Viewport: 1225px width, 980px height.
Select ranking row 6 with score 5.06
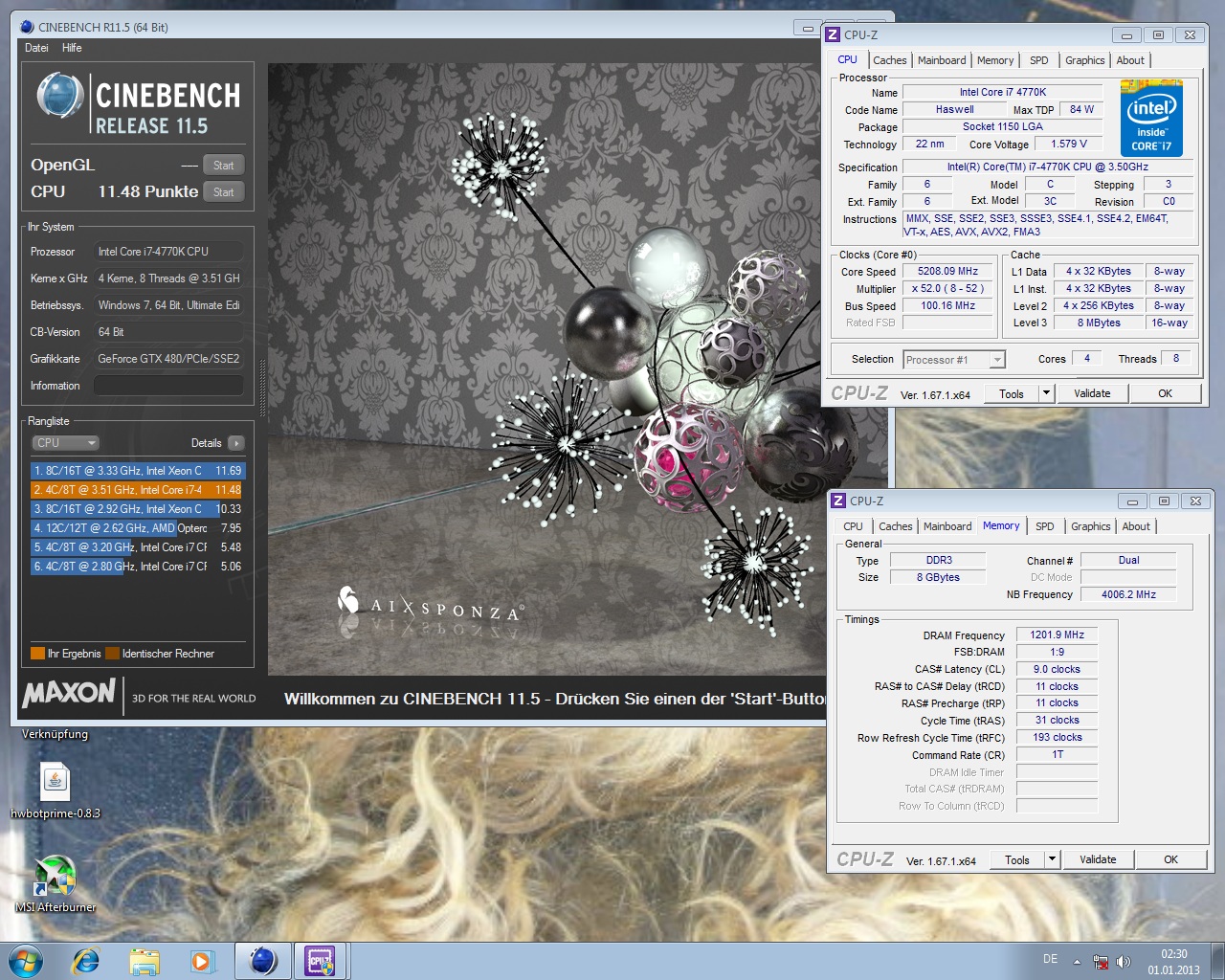138,567
